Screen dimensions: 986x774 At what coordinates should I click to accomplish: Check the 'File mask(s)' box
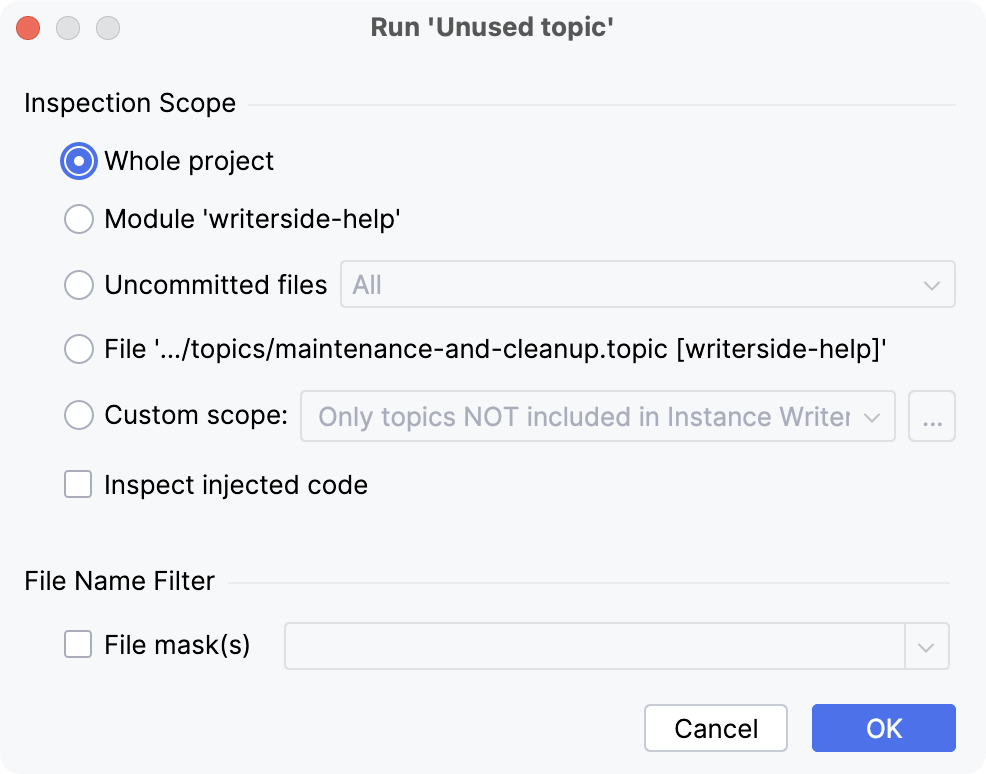coord(77,645)
